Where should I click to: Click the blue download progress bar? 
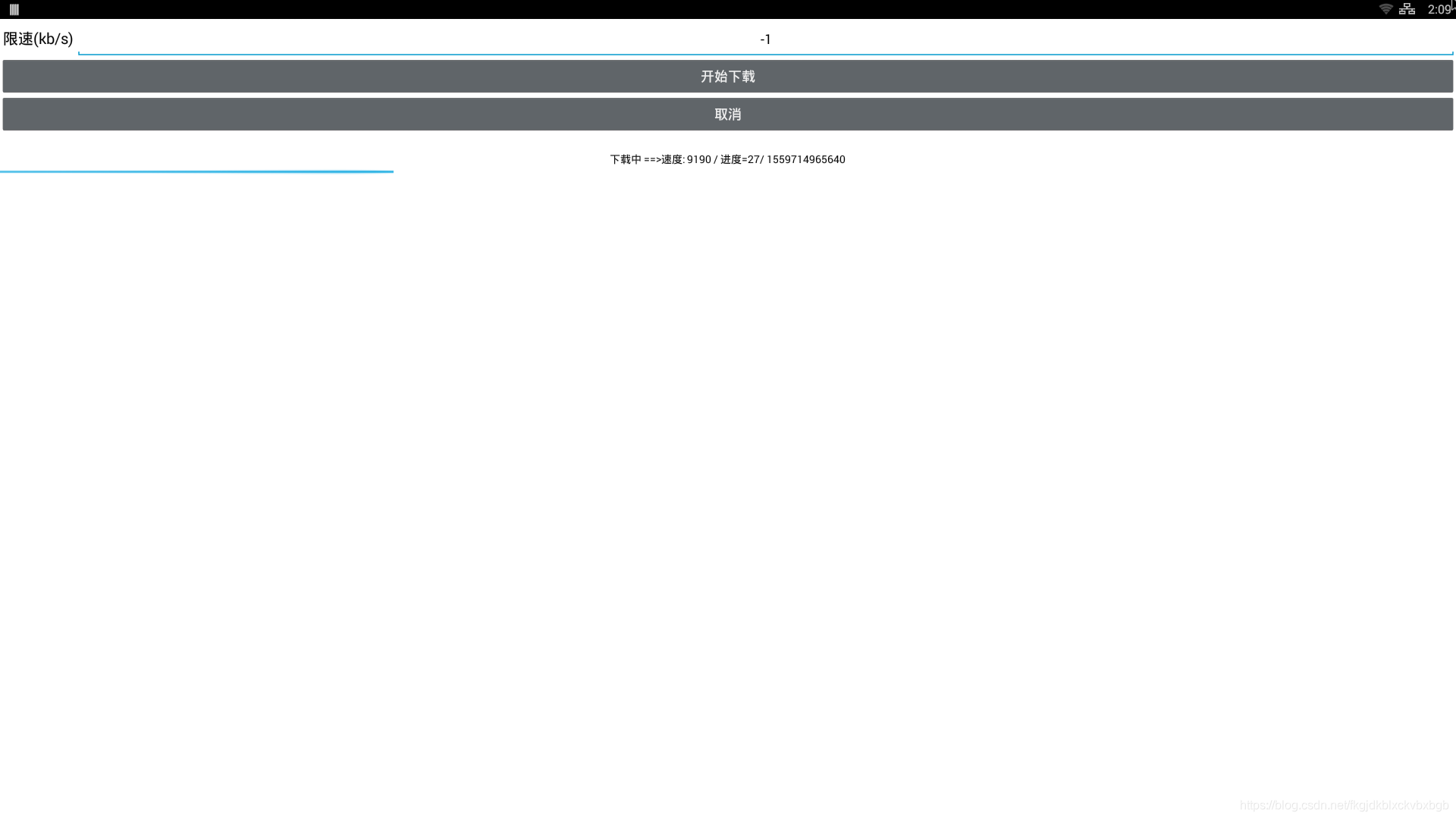coord(197,171)
